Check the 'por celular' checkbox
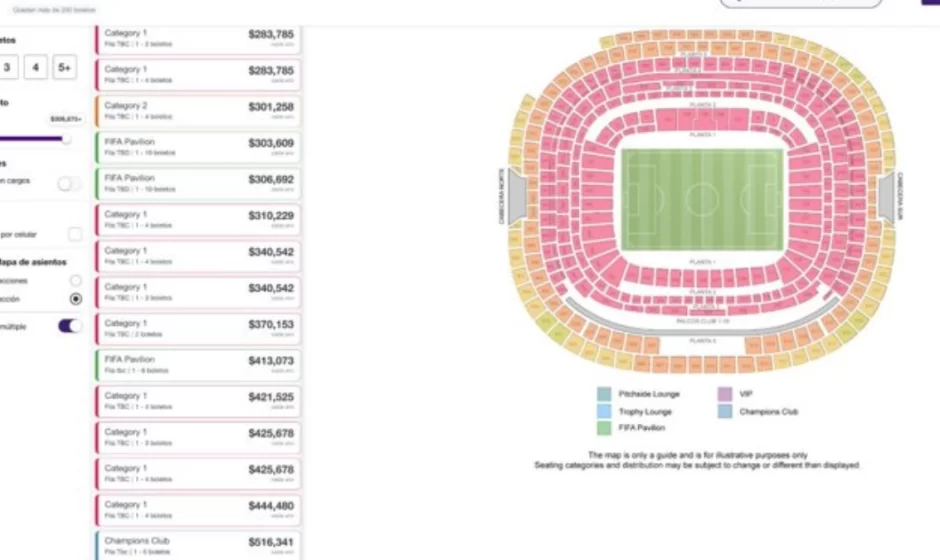 point(75,234)
